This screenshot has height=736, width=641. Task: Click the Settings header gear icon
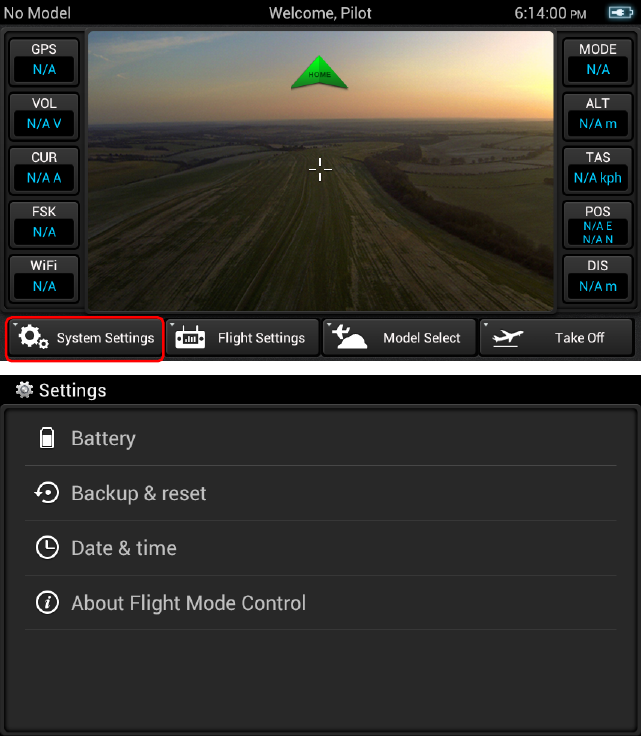coord(24,390)
